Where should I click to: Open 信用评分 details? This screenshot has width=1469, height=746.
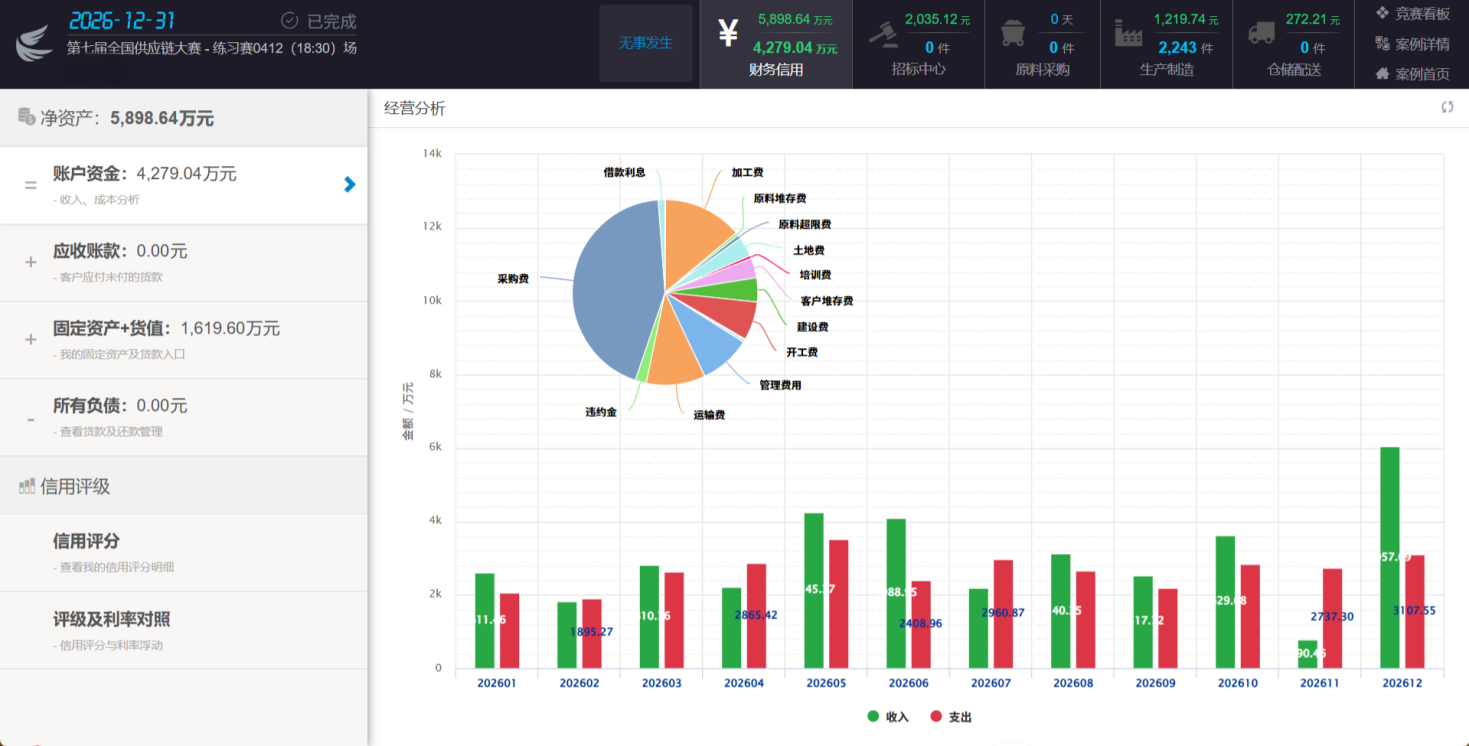pos(184,552)
